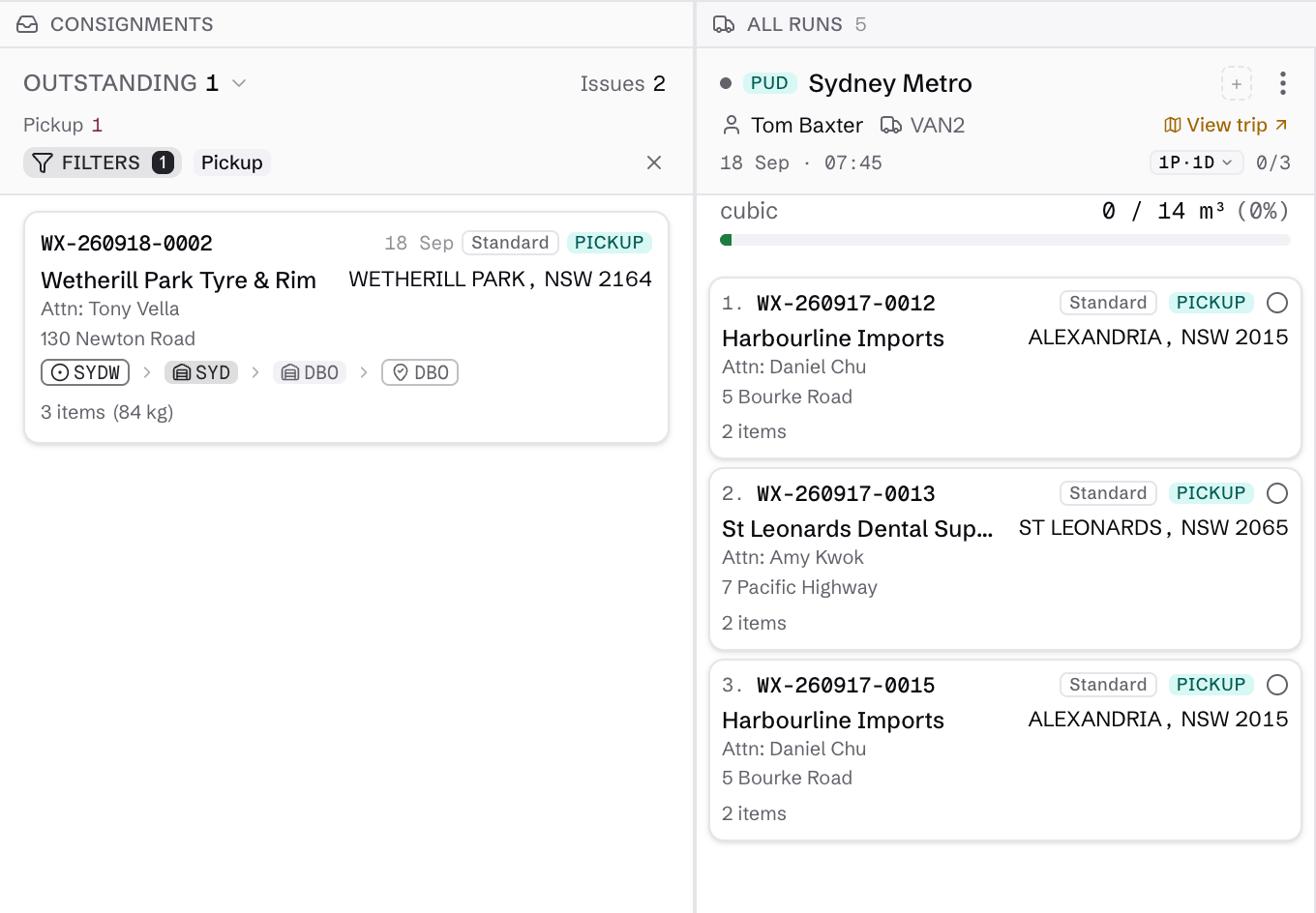This screenshot has height=913, width=1316.
Task: Click the grey DBO depot chip
Action: click(310, 372)
